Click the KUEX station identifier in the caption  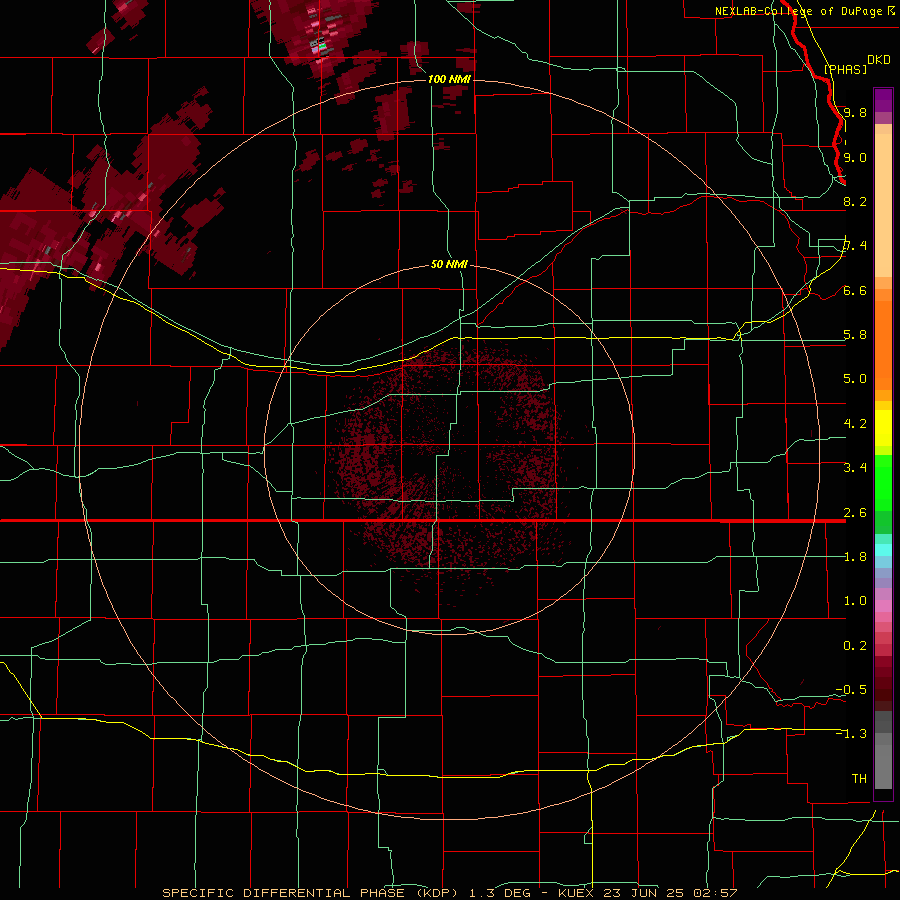pyautogui.click(x=576, y=893)
